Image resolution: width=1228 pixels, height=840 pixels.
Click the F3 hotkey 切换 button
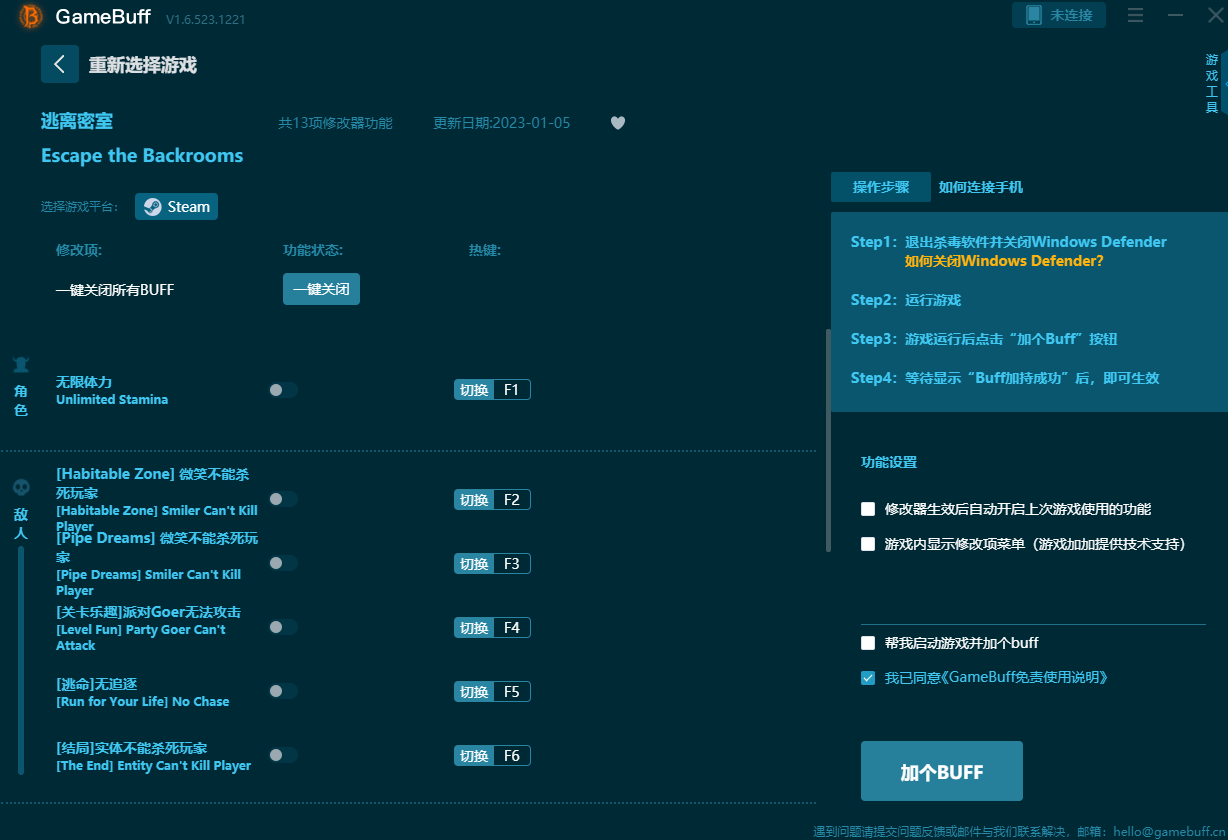pyautogui.click(x=474, y=563)
